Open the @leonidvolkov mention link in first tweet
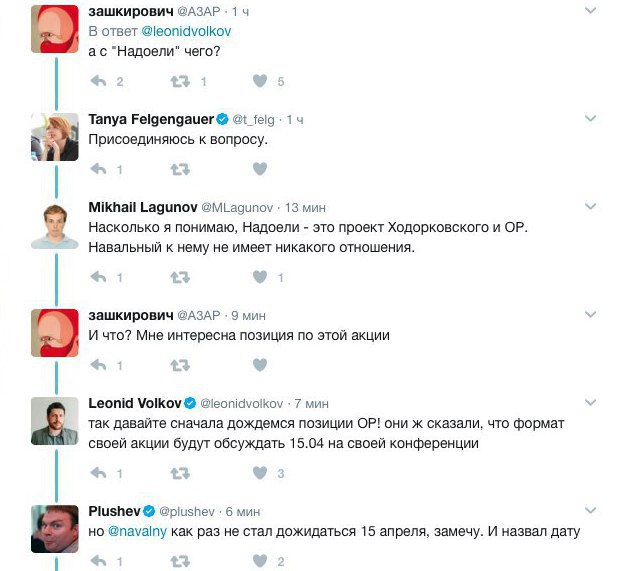Screen dimensions: 621x571 [x=186, y=31]
